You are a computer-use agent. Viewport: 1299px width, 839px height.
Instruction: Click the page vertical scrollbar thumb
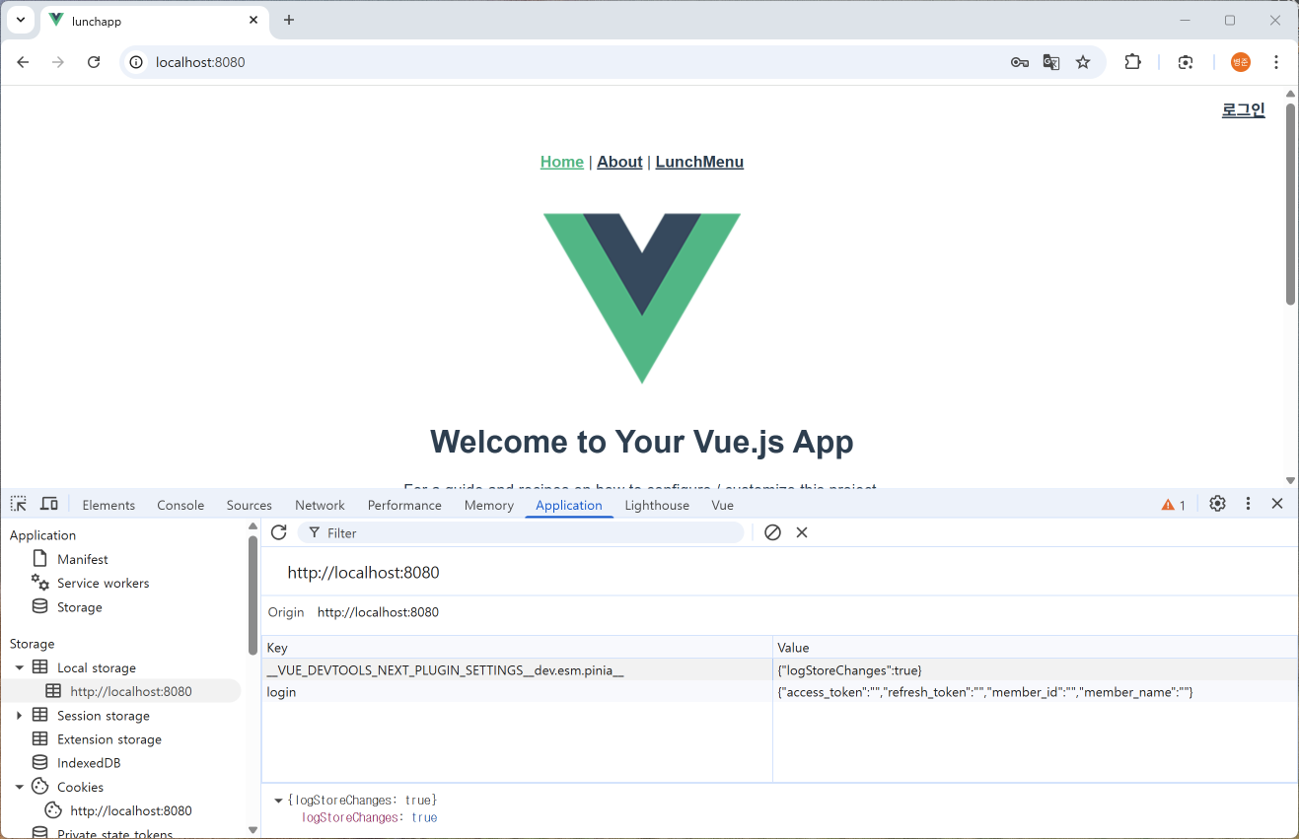tap(1291, 203)
